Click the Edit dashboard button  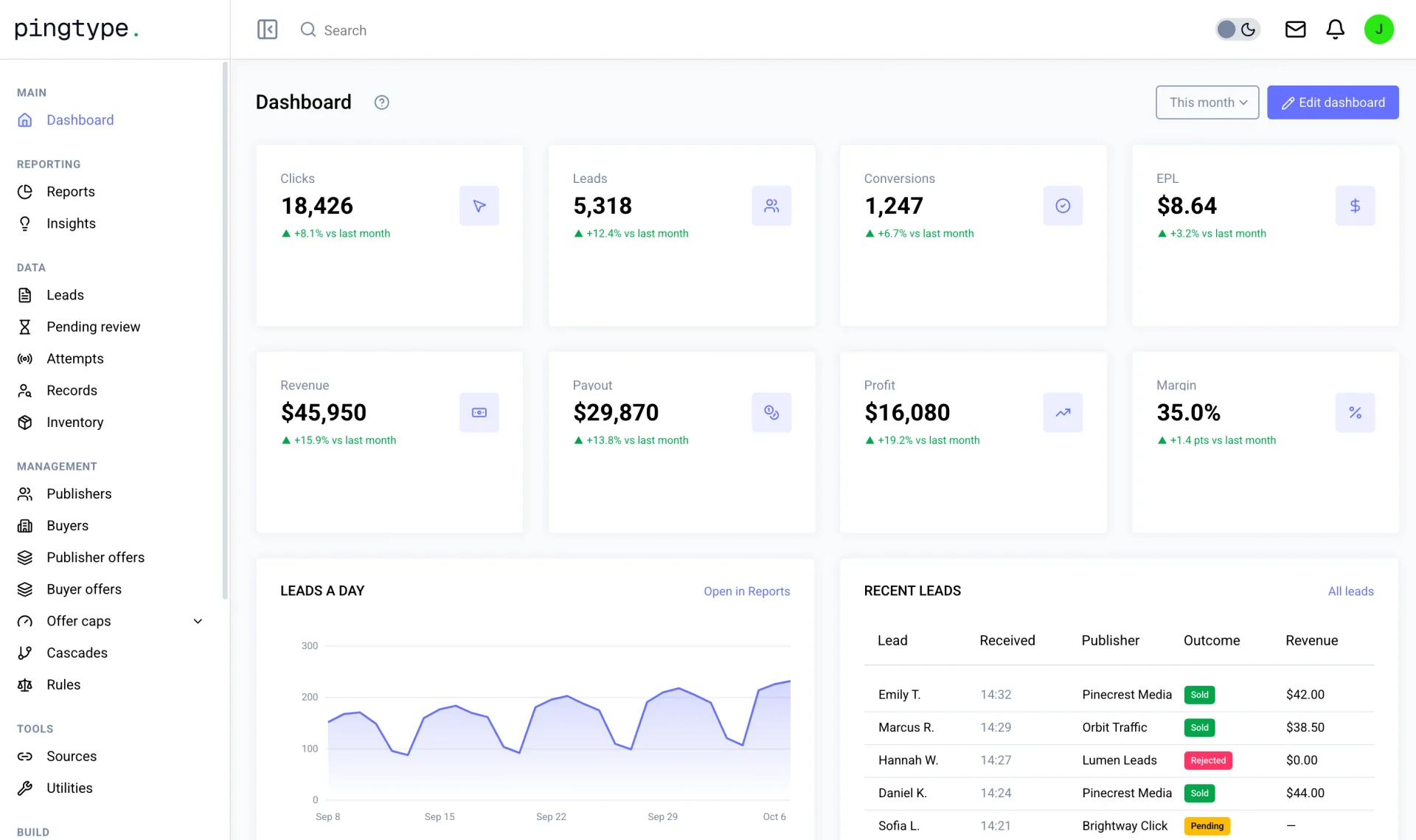(x=1333, y=103)
